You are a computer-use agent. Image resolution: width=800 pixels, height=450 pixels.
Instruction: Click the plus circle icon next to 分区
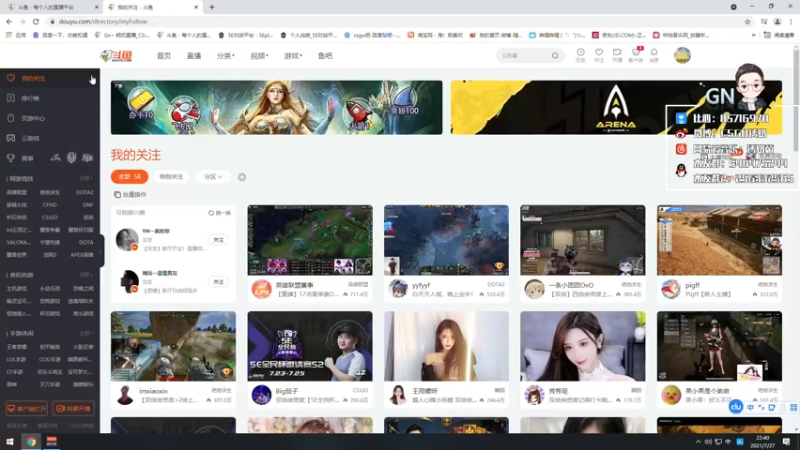(242, 177)
